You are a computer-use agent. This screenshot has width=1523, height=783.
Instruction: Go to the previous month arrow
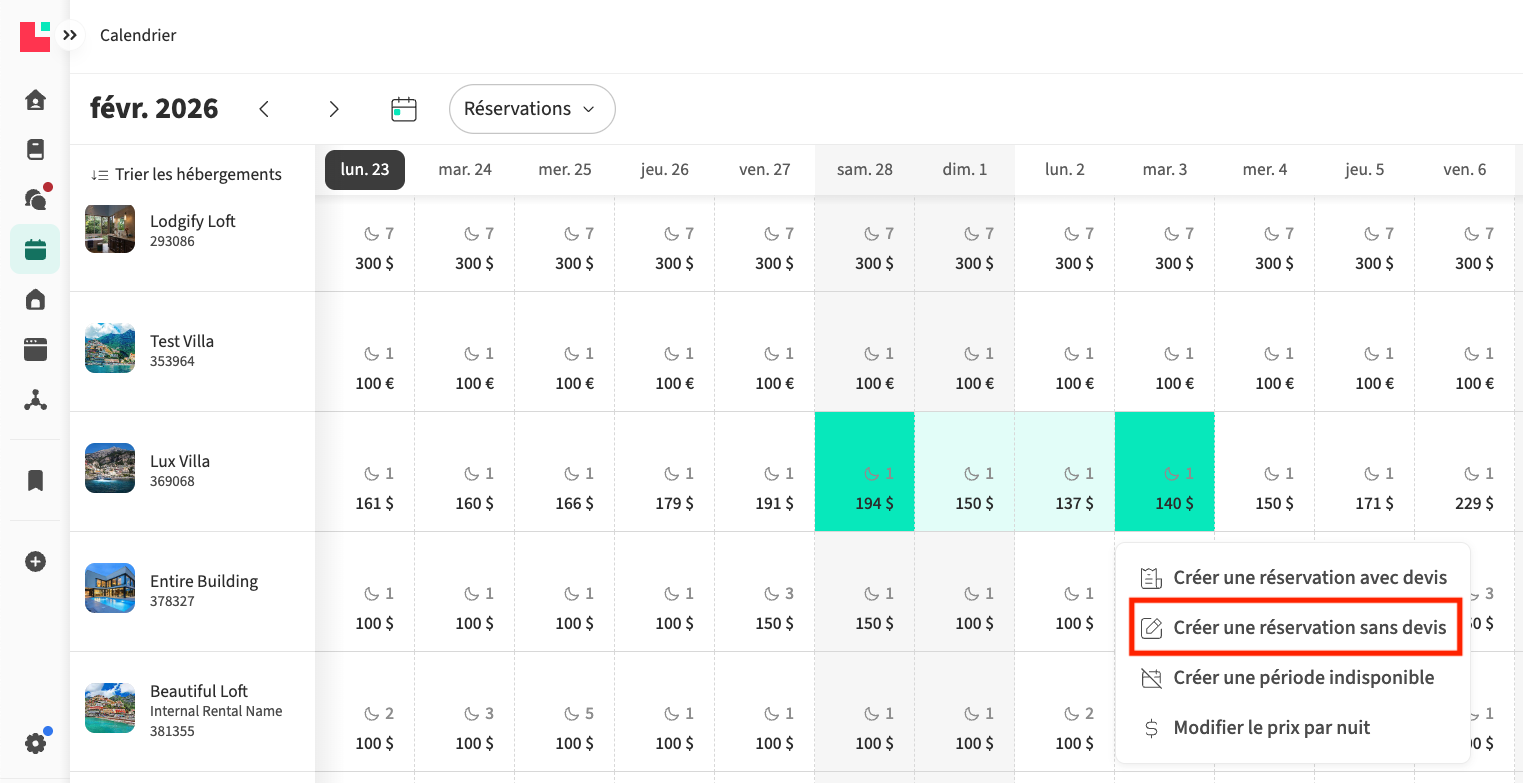264,109
